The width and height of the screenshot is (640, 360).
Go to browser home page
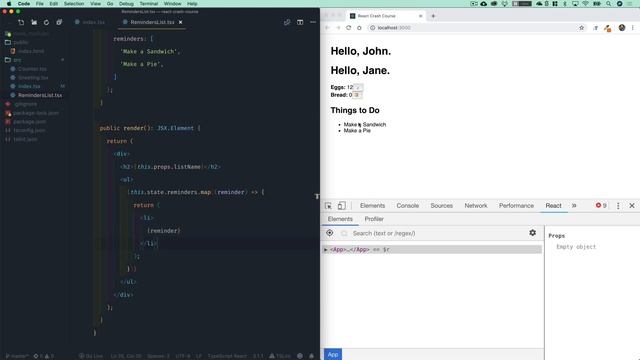359,28
